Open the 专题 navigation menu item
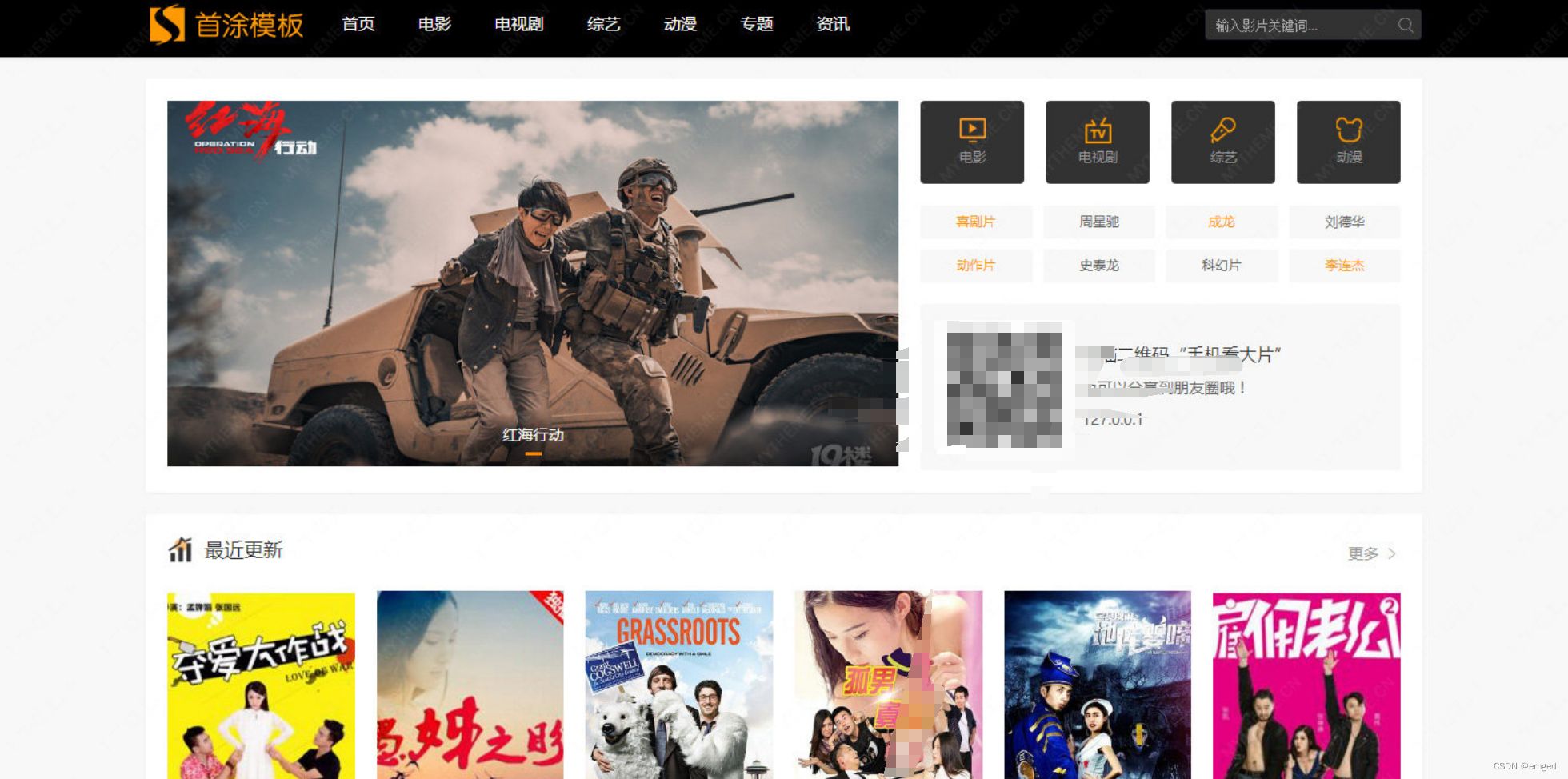 (757, 25)
